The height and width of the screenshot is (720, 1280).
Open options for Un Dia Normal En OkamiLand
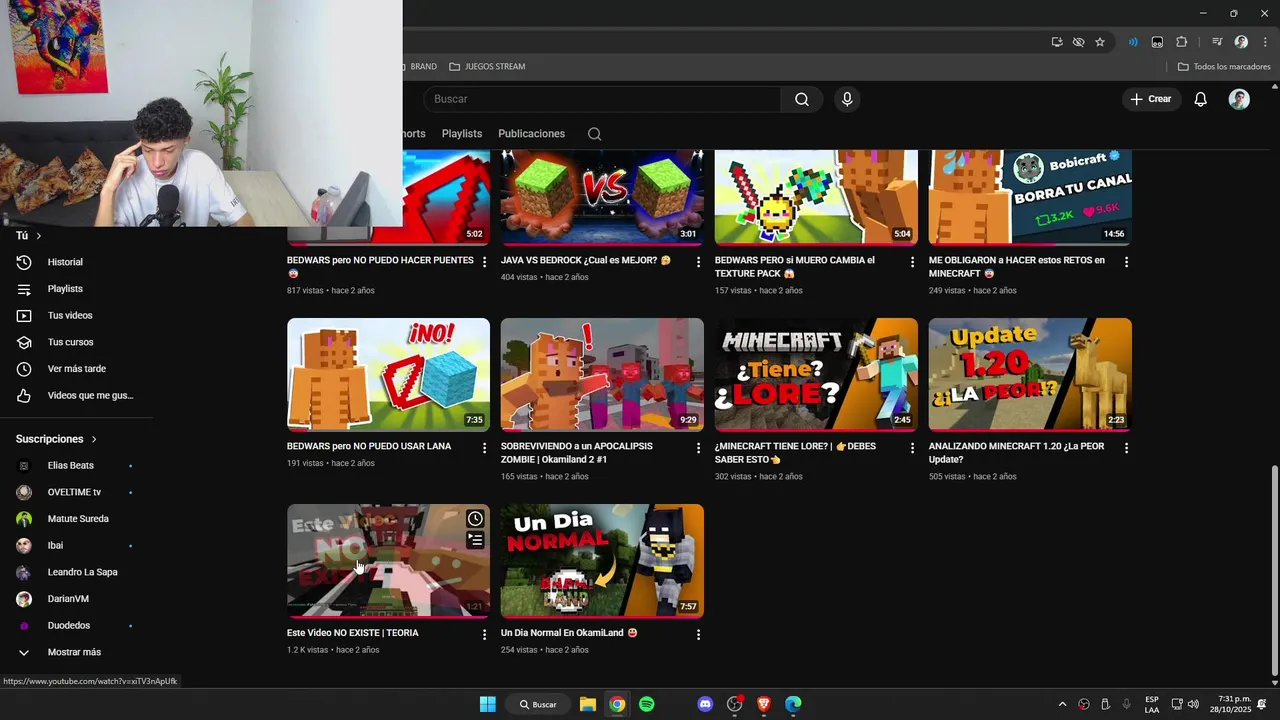[698, 635]
